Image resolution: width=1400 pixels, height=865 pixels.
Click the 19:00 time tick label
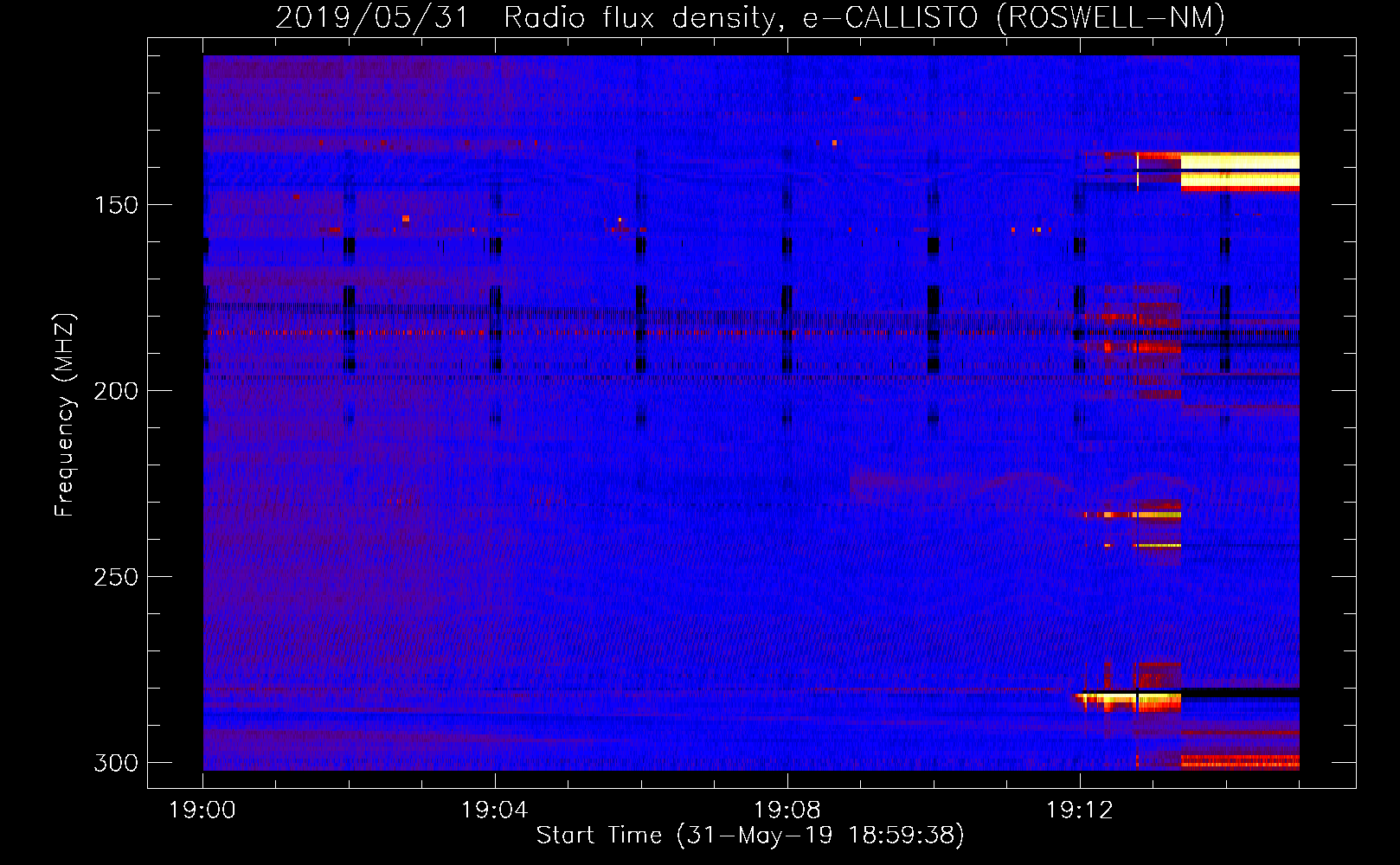coord(202,811)
